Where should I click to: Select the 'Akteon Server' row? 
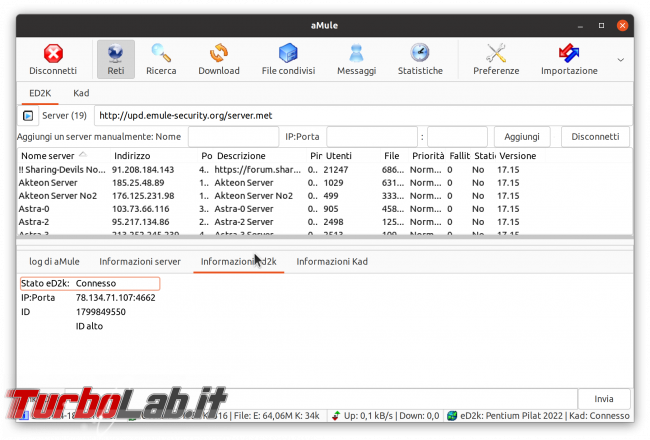(x=325, y=183)
